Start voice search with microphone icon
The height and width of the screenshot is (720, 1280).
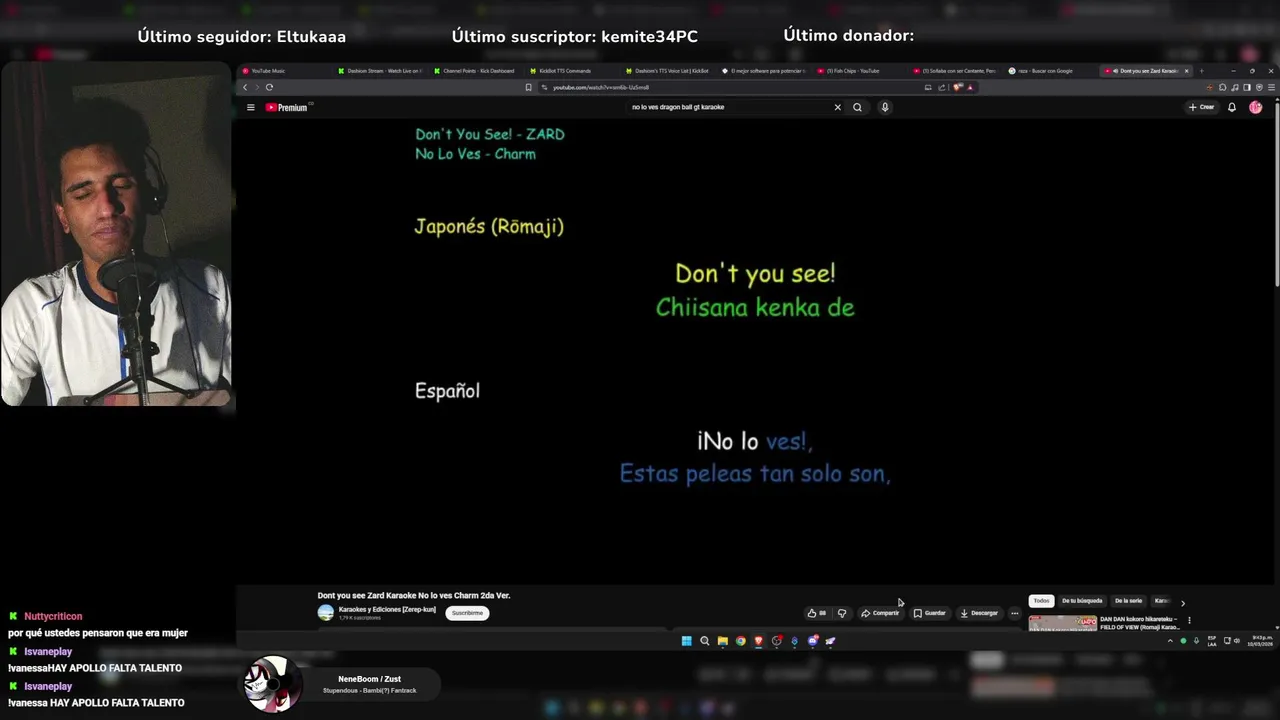(885, 107)
